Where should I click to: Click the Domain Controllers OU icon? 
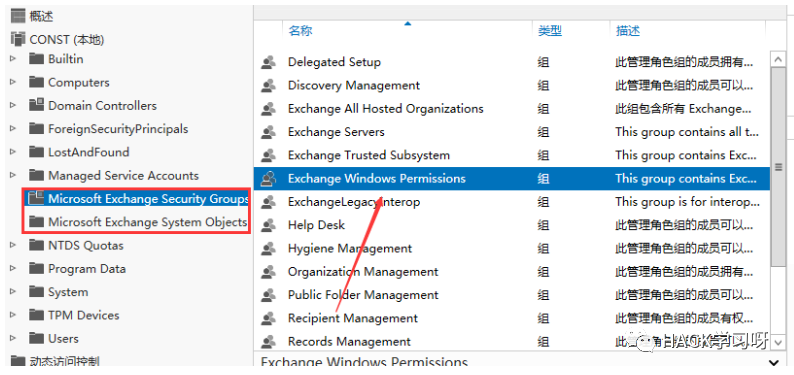(x=36, y=105)
